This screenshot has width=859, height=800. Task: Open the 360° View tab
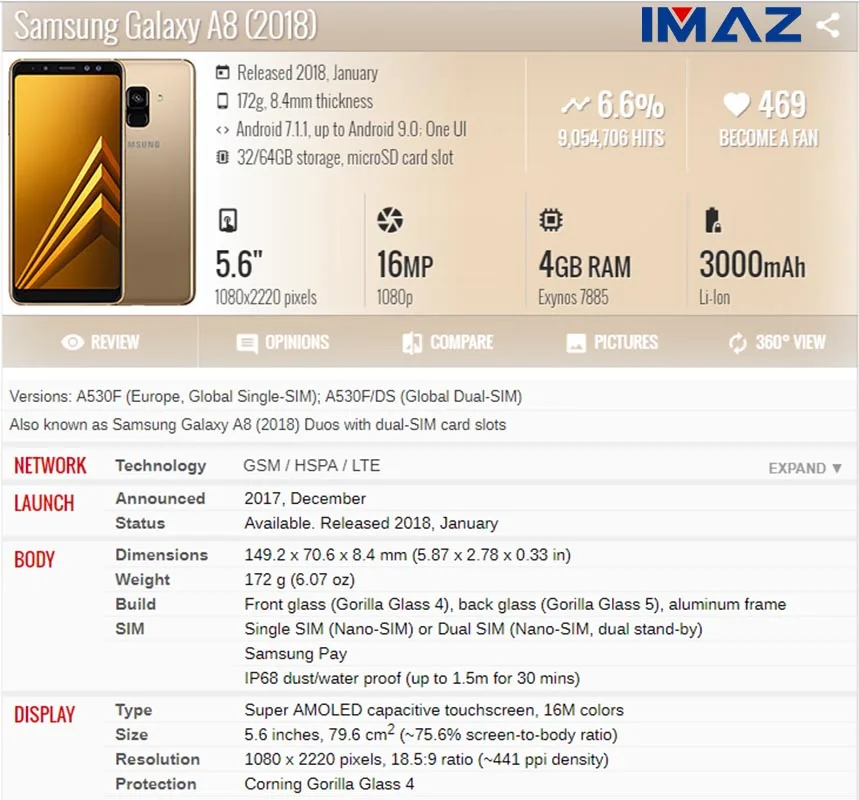(x=776, y=342)
